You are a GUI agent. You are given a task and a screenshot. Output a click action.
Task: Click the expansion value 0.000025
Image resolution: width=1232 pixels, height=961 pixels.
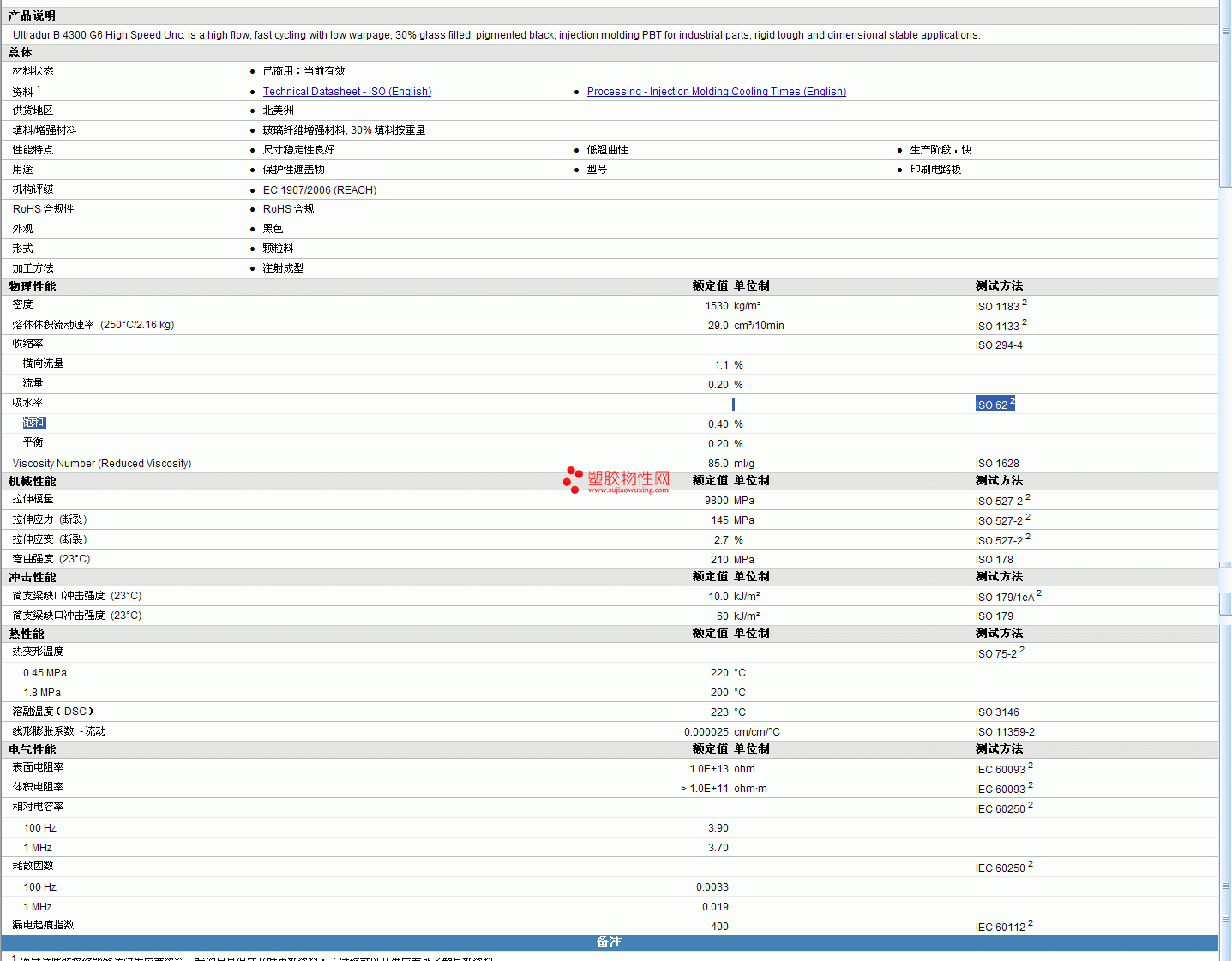point(706,732)
